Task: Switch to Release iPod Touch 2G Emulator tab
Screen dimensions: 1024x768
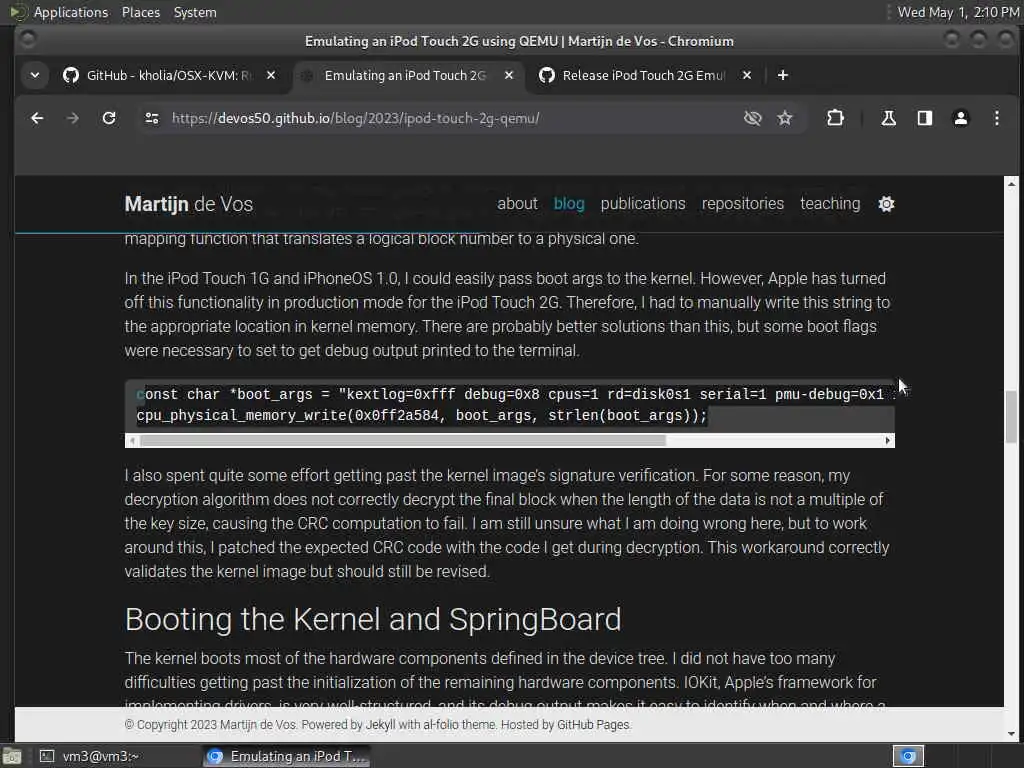Action: tap(643, 75)
